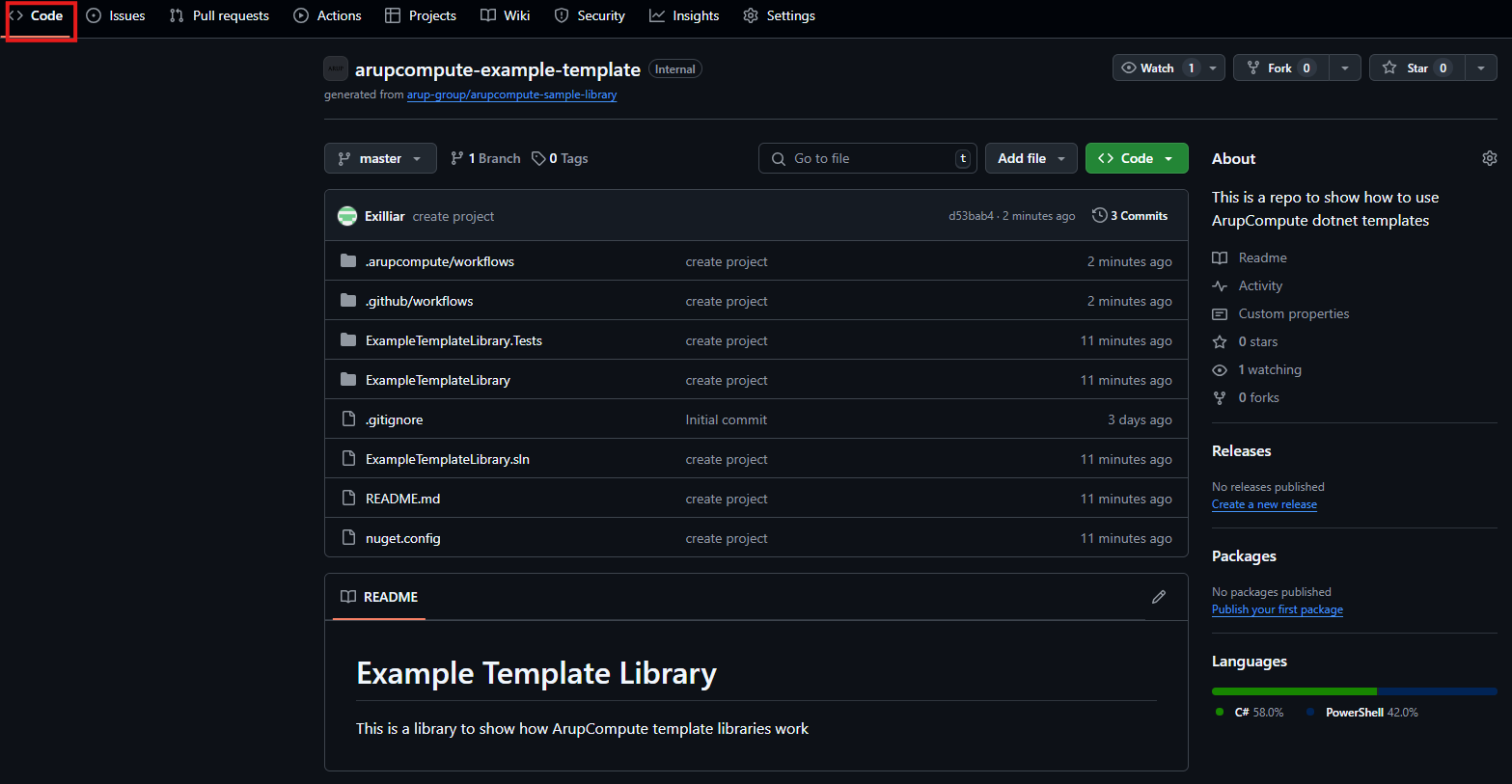
Task: Click file icon beside .gitignore
Action: [348, 419]
